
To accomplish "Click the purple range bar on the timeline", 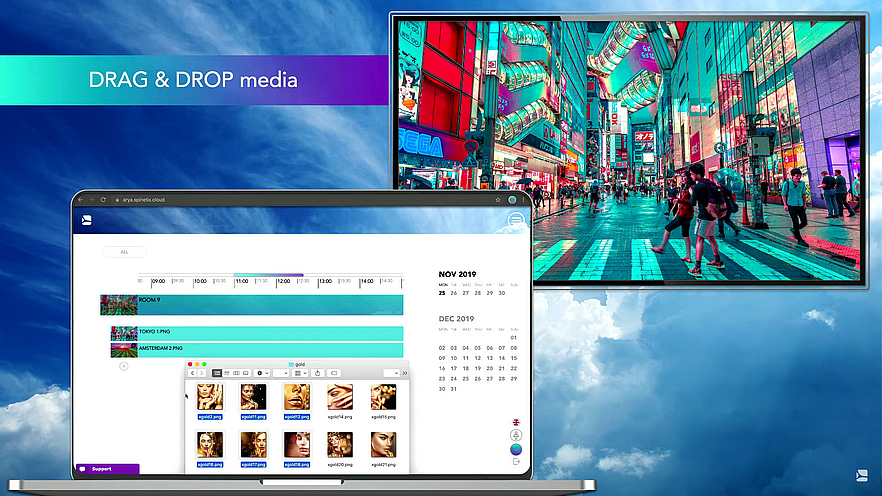I will coord(268,275).
